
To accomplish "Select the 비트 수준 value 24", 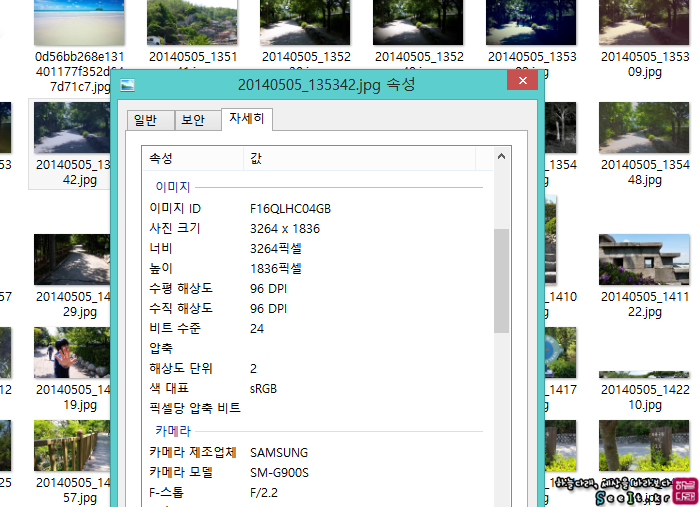I will pyautogui.click(x=257, y=329).
